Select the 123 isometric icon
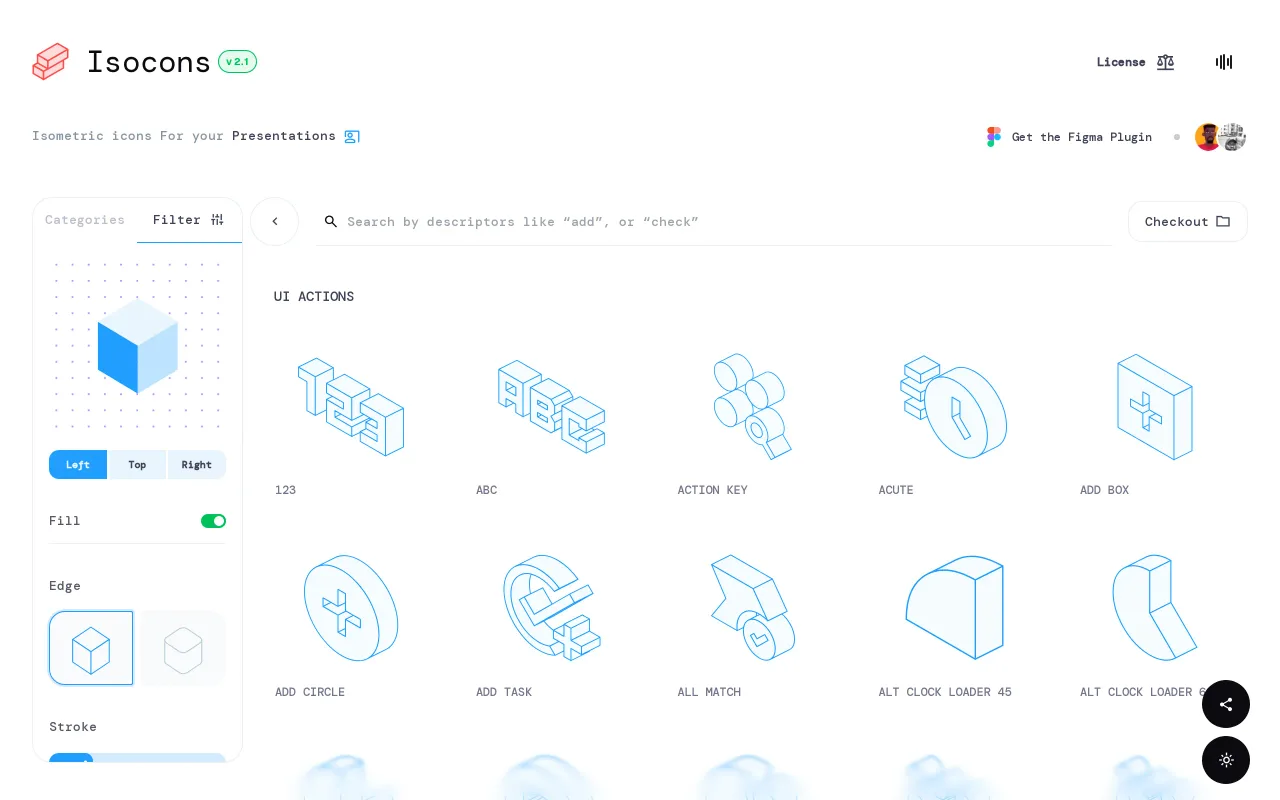The image size is (1280, 800). pyautogui.click(x=351, y=407)
